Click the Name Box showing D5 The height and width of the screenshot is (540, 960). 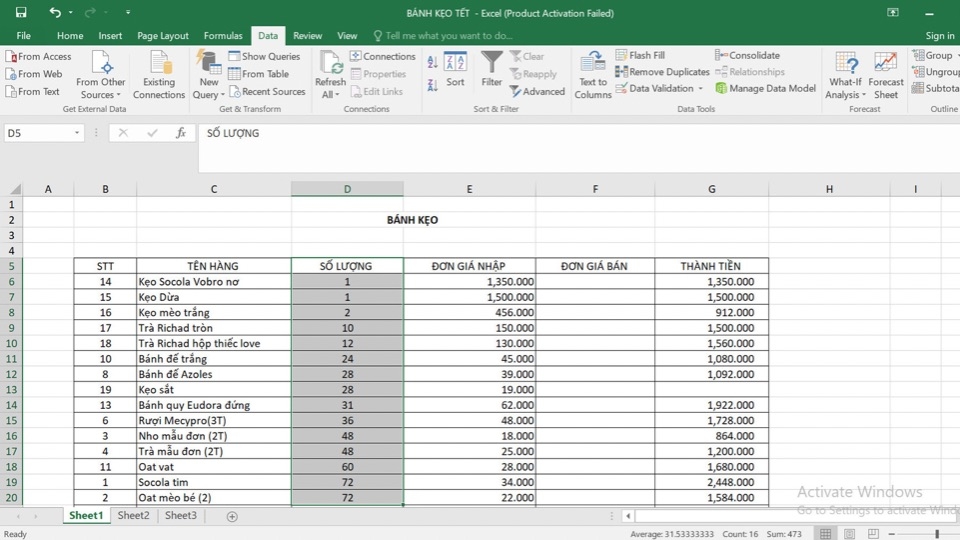point(37,133)
